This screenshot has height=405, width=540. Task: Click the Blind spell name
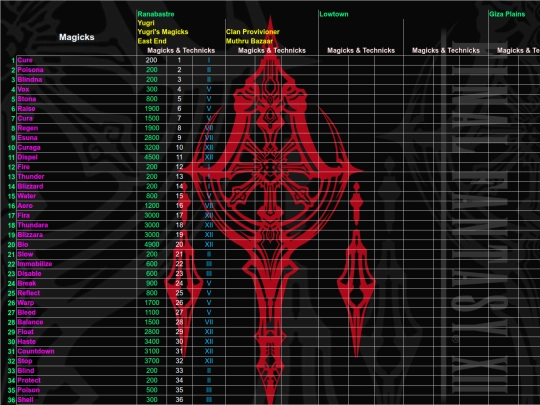(x=26, y=370)
